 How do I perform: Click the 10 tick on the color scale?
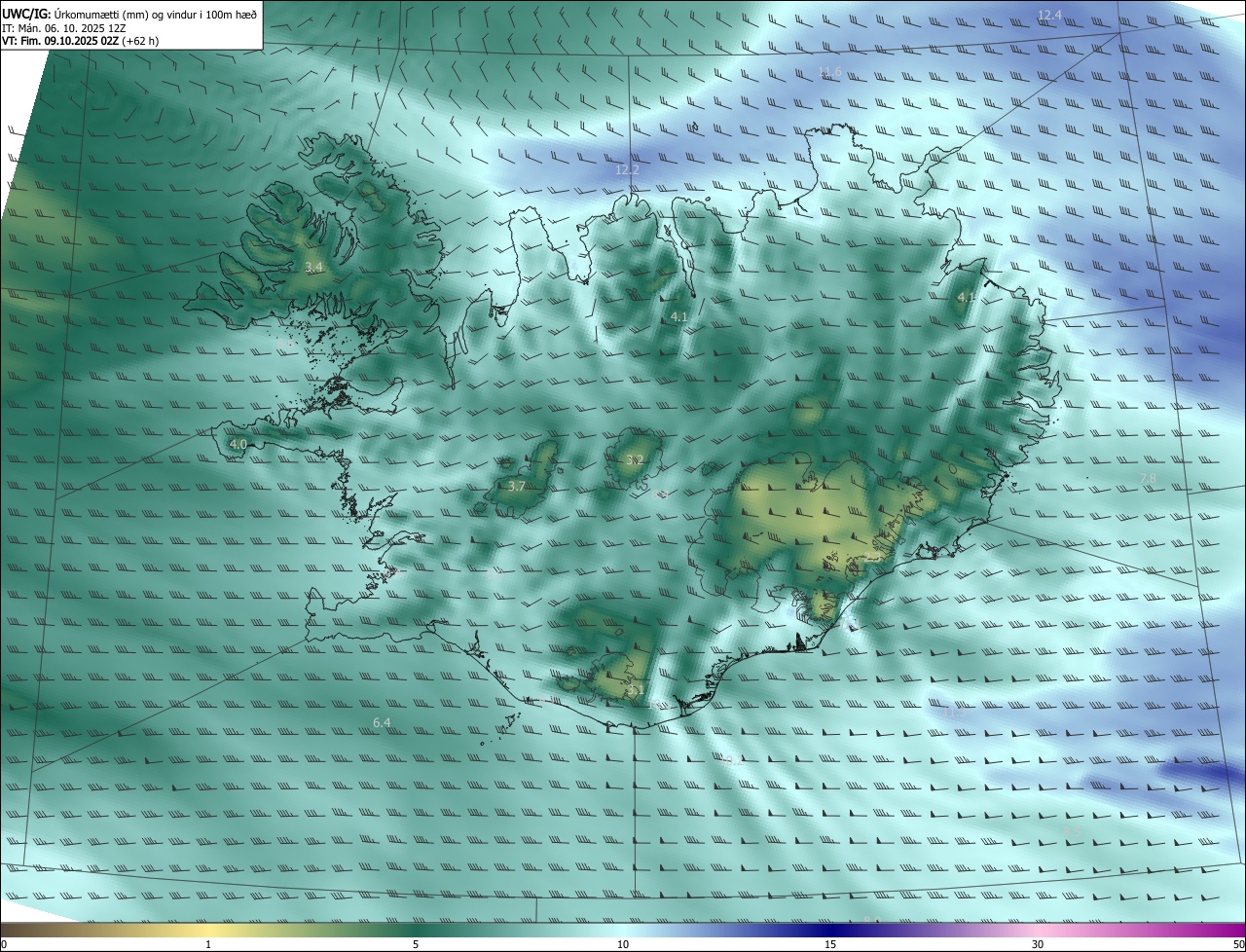623,944
